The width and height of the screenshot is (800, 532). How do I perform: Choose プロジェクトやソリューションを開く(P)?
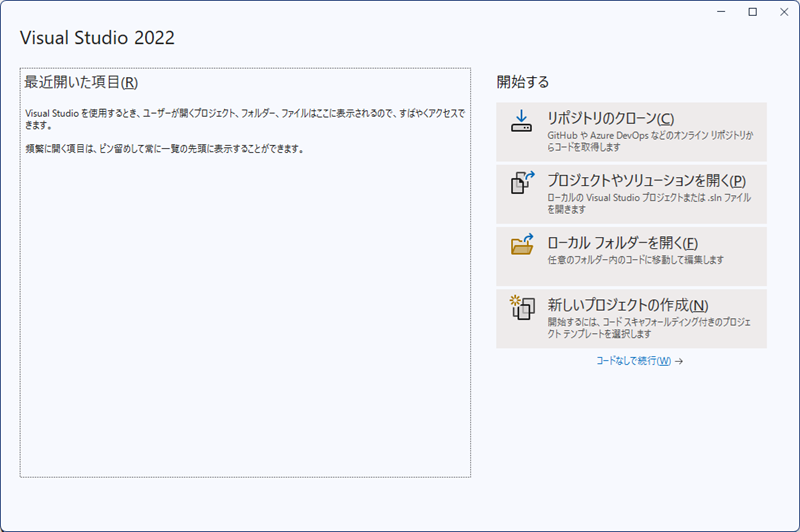(631, 194)
